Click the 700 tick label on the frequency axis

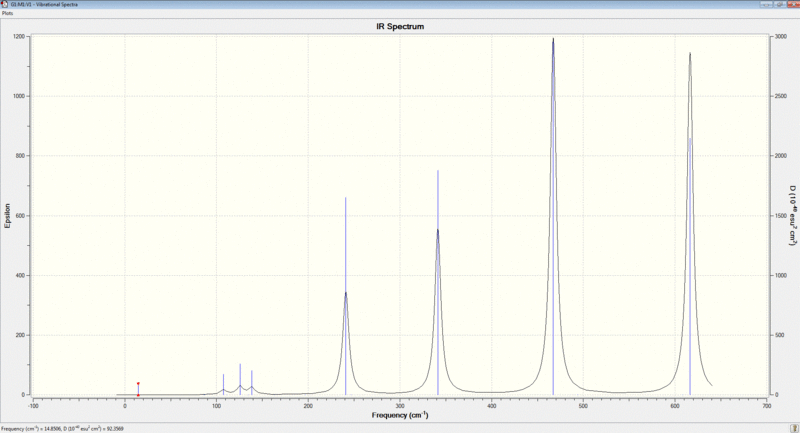click(x=767, y=406)
